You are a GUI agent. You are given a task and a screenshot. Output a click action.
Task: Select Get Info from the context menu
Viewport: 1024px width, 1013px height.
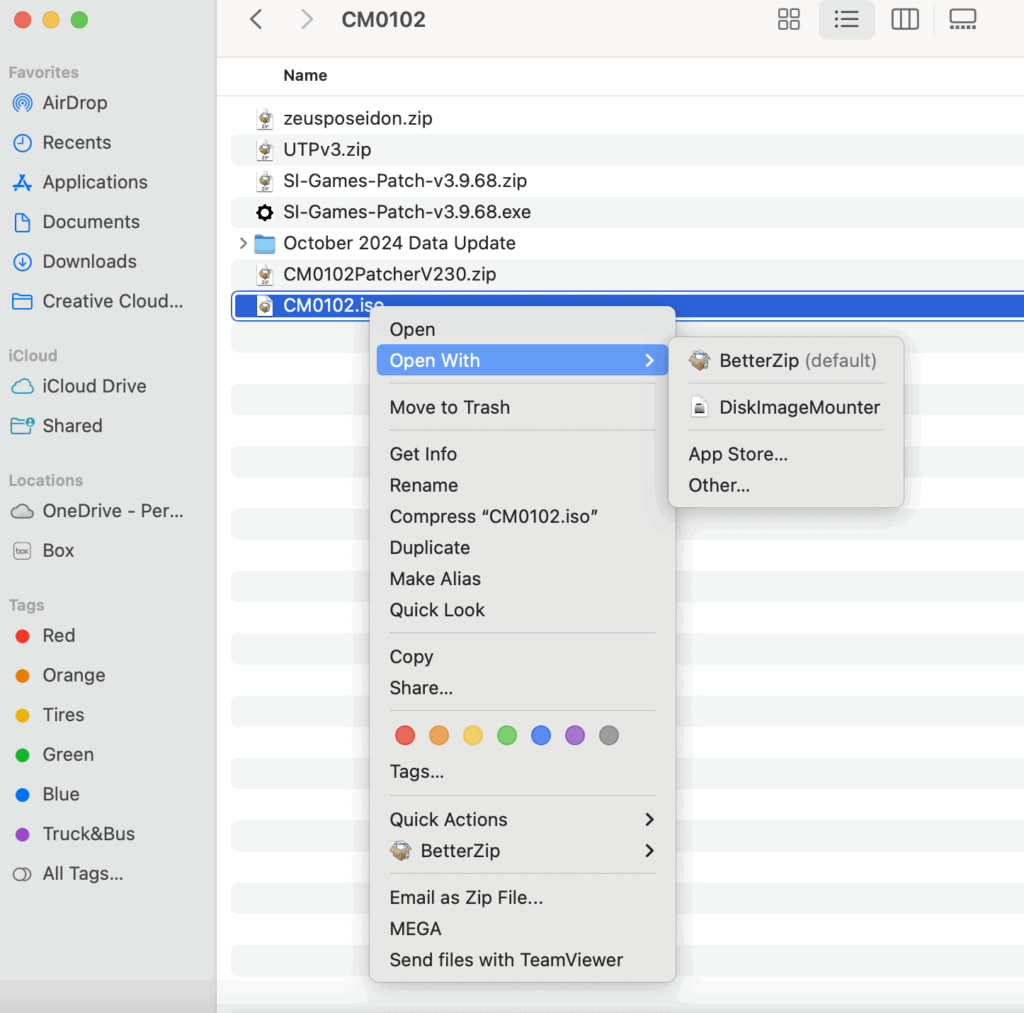[423, 454]
